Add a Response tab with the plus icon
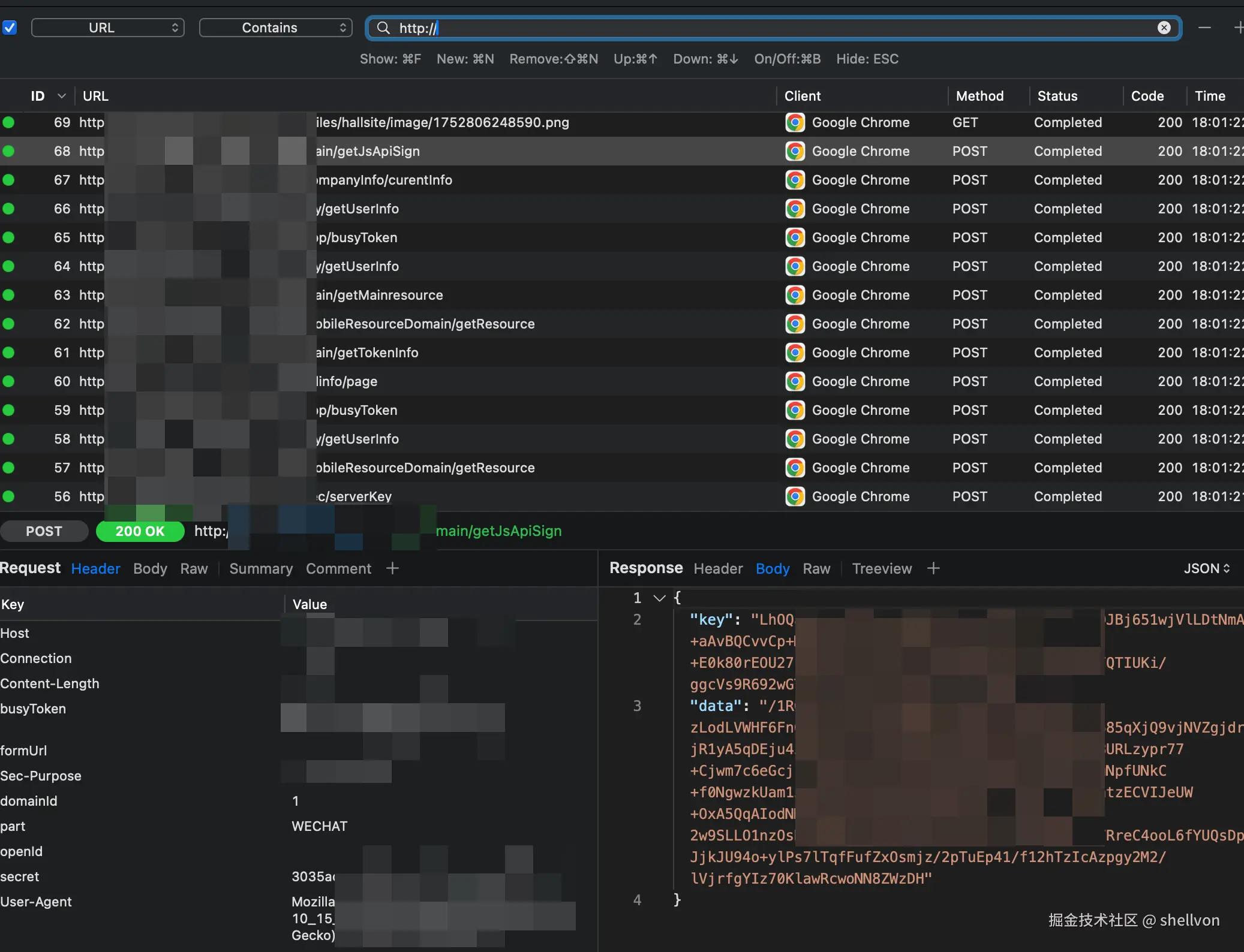This screenshot has height=952, width=1244. click(933, 568)
